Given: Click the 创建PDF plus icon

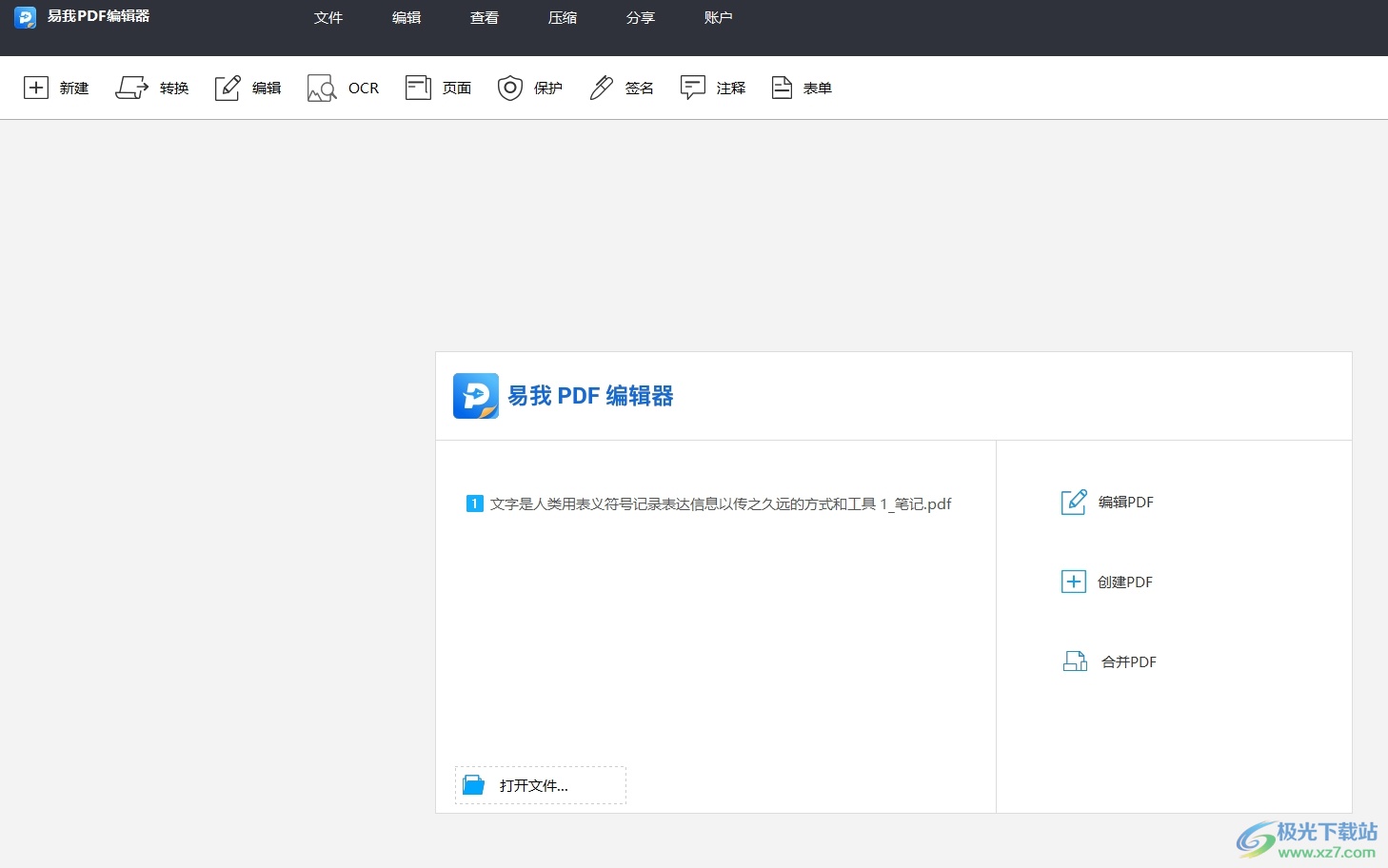Looking at the screenshot, I should point(1074,582).
